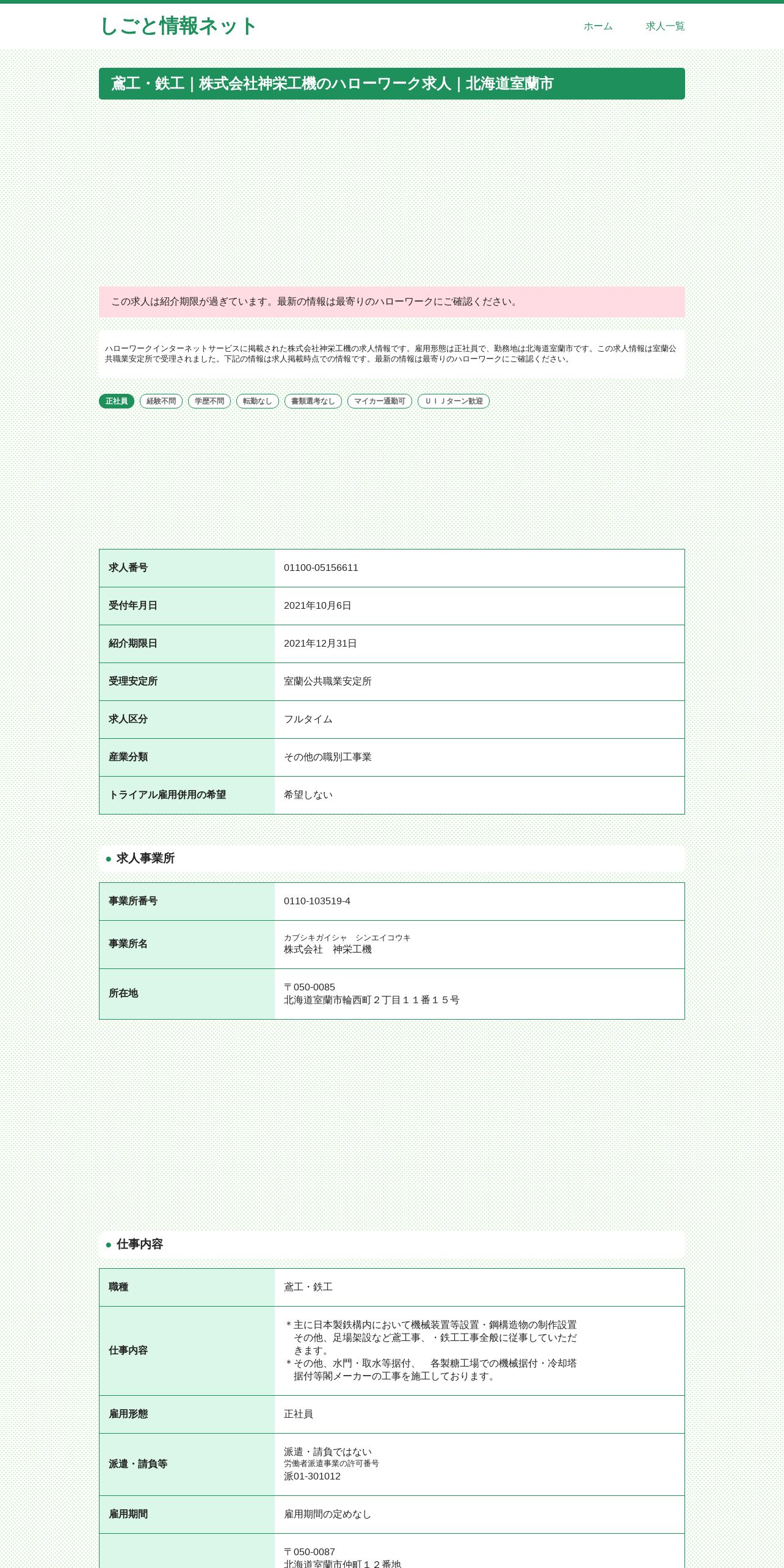784x1568 pixels.
Task: Click postal code 〒050-0085
Action: 310,987
